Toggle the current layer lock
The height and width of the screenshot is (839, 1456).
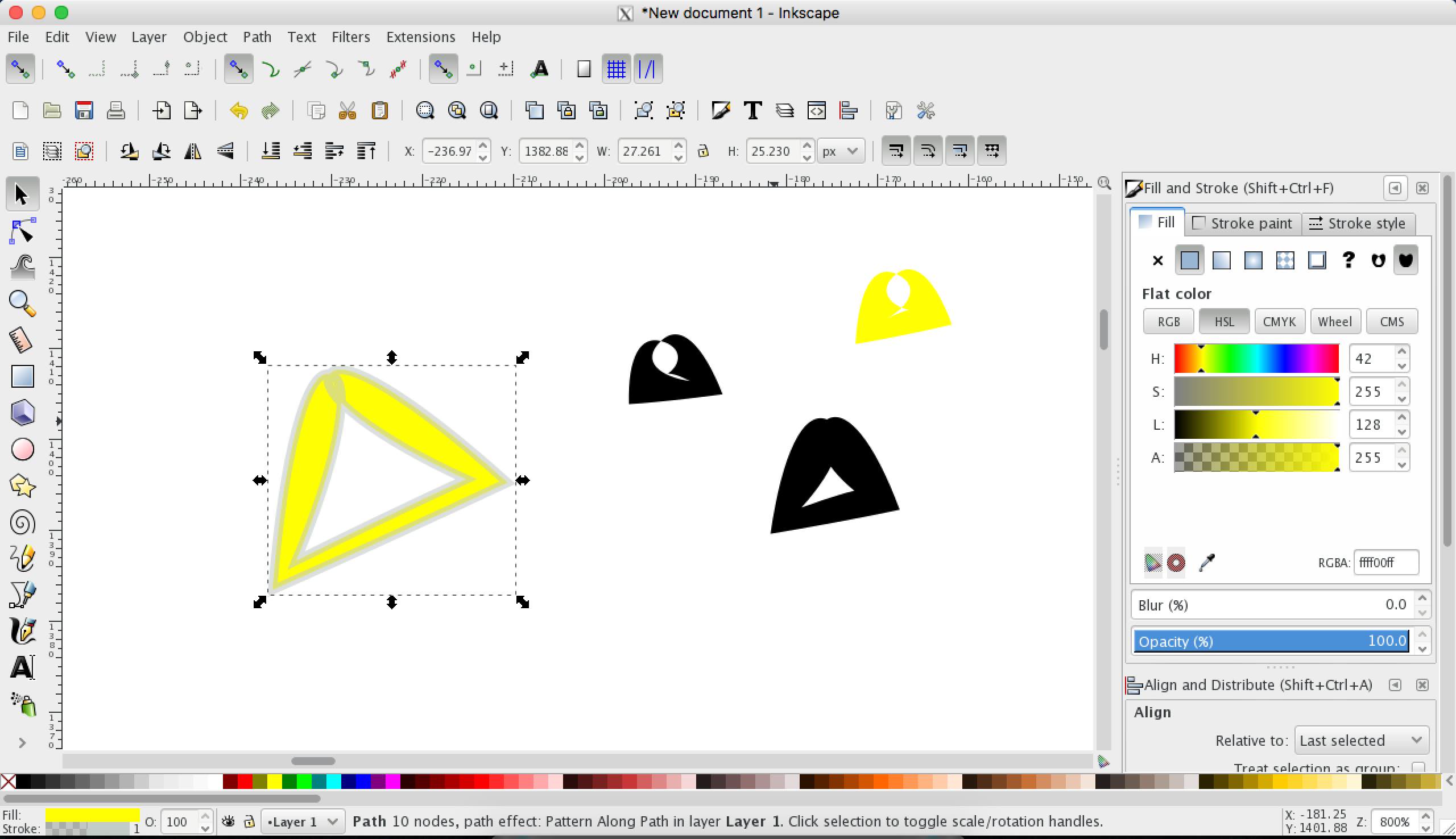pyautogui.click(x=250, y=821)
